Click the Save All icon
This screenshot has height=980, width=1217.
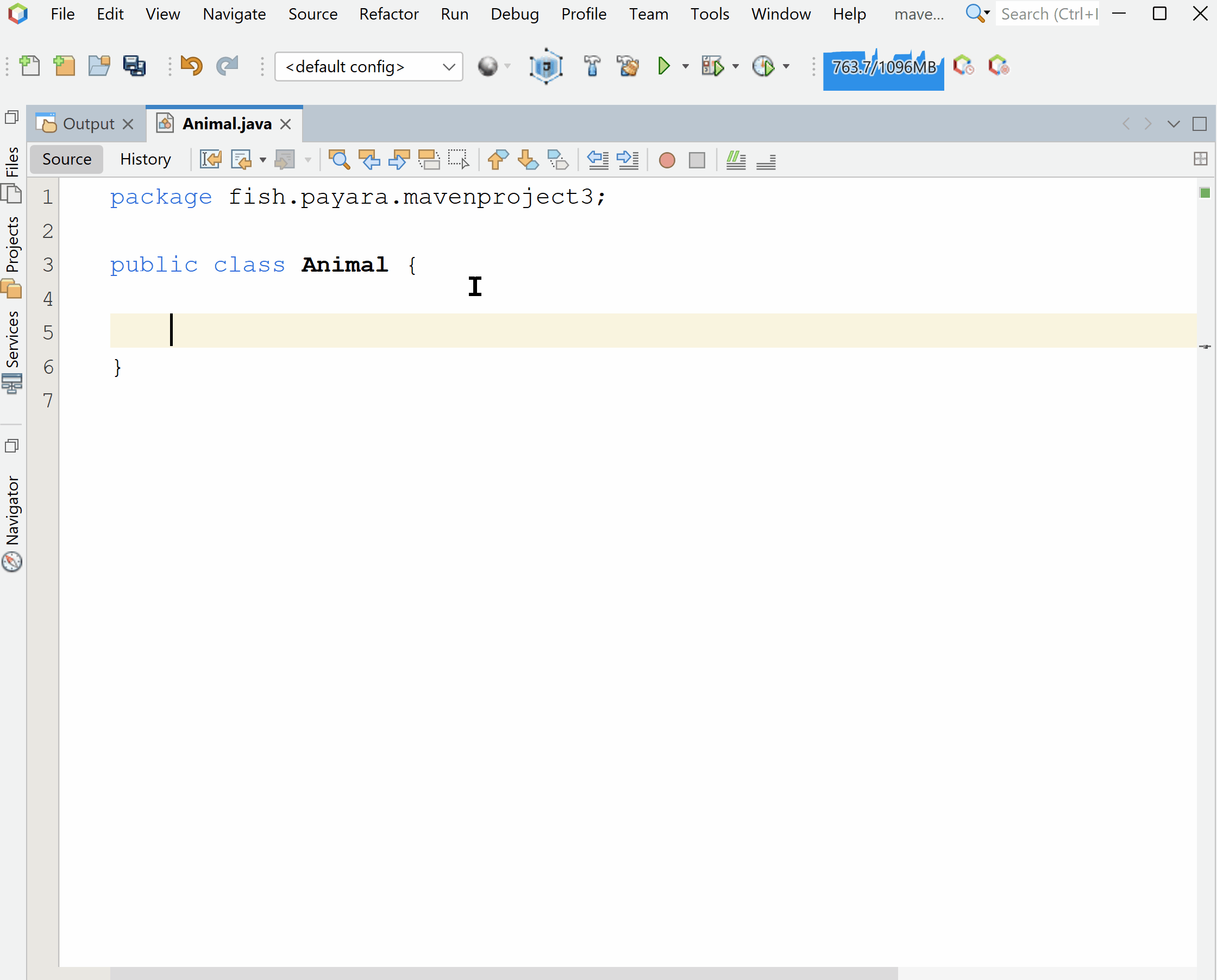pyautogui.click(x=134, y=66)
